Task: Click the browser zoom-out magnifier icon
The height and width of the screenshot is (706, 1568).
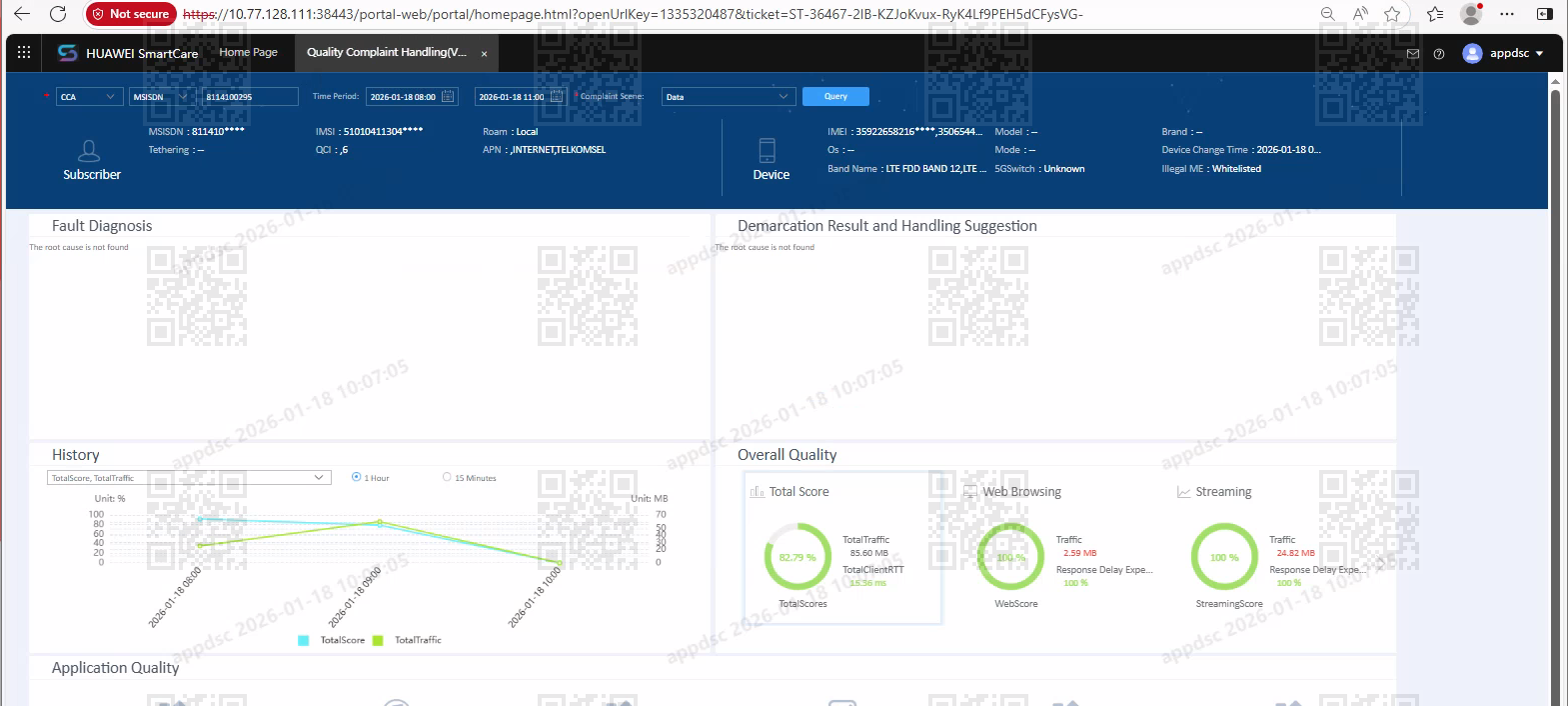Action: tap(1327, 14)
